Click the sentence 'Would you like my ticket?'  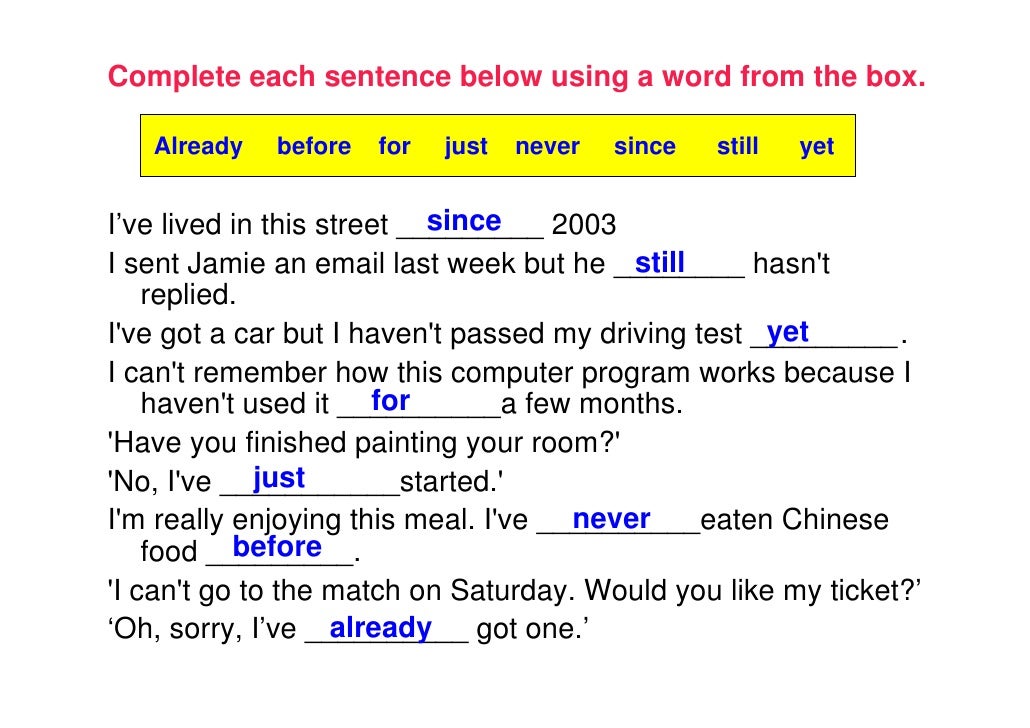[x=753, y=591]
